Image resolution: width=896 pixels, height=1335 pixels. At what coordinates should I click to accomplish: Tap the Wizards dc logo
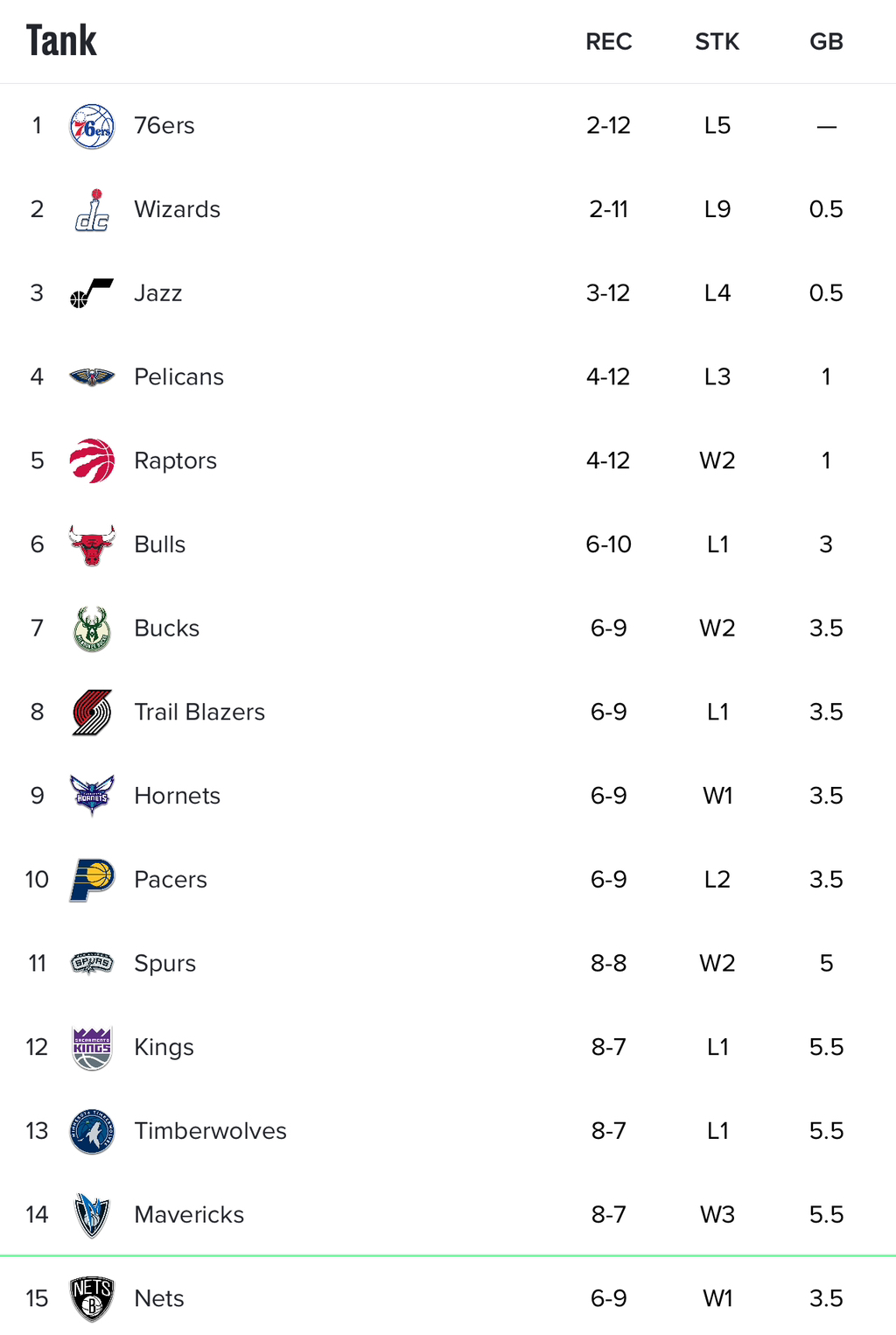[x=92, y=210]
